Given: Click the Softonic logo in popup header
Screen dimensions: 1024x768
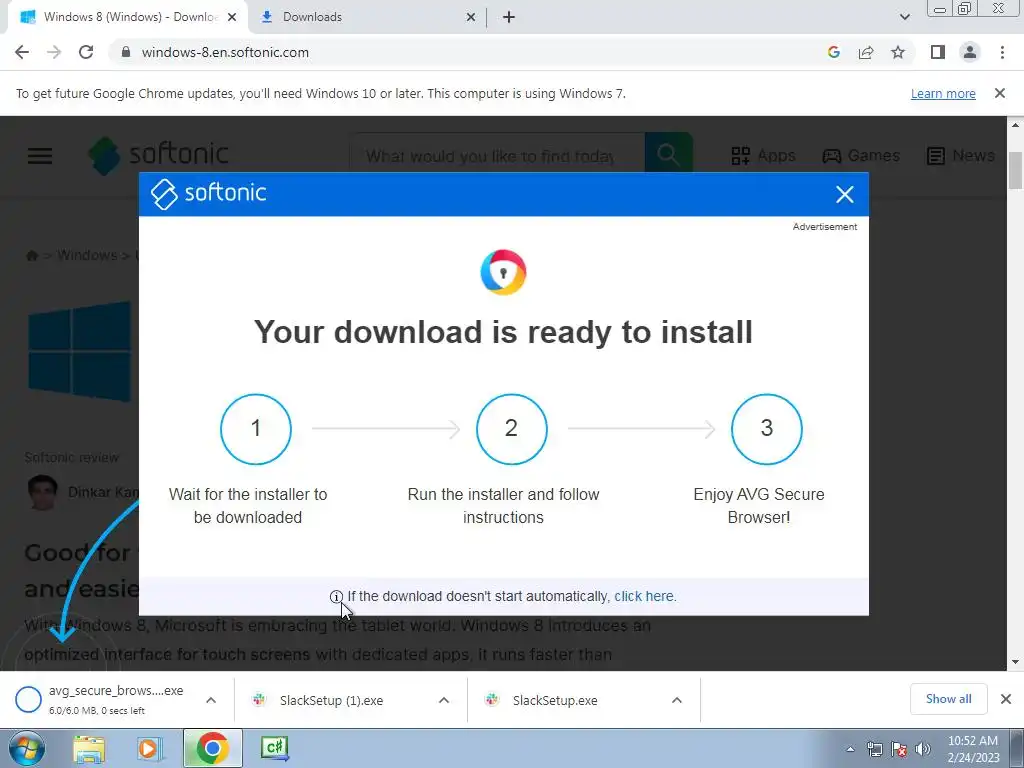Looking at the screenshot, I should (208, 194).
